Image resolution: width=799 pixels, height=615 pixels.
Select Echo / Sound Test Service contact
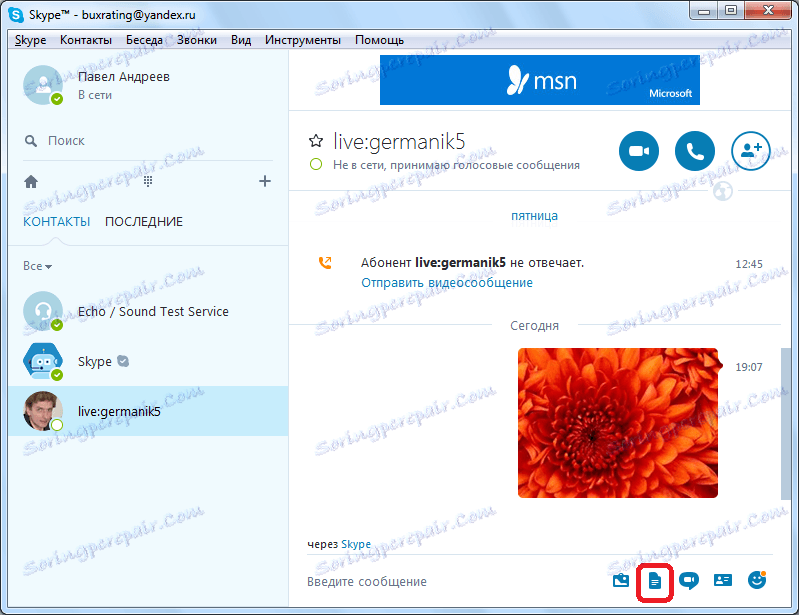(148, 311)
